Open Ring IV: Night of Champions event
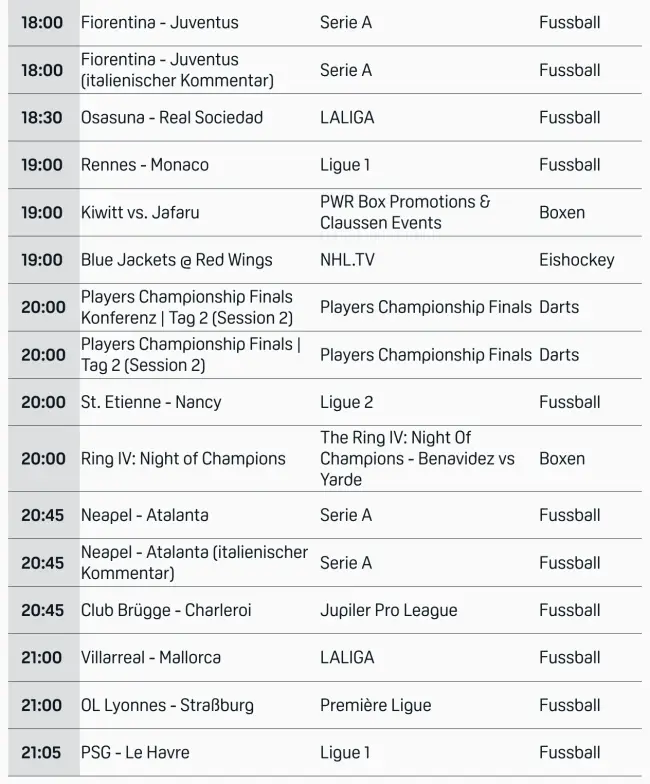 click(x=183, y=459)
